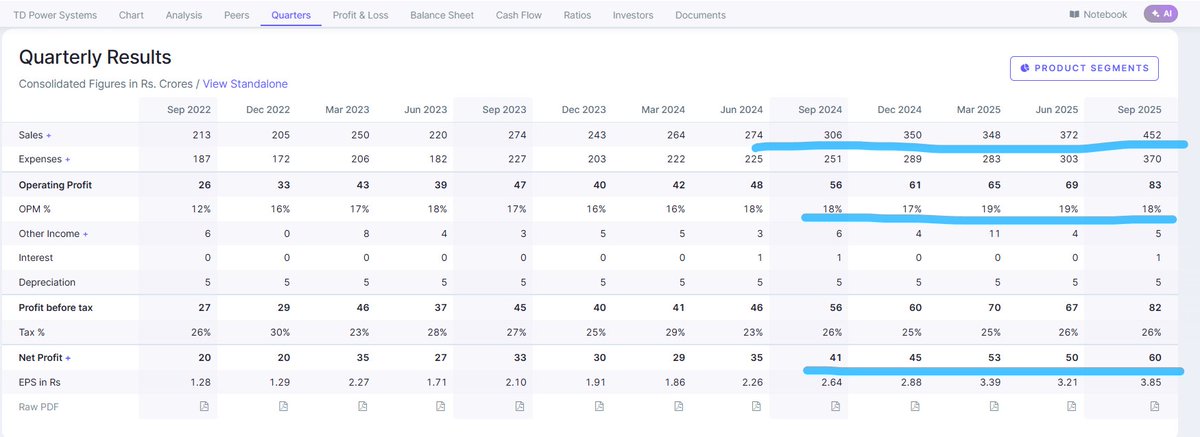Screen dimensions: 1200x437
Task: Click the Sep 2025 column header
Action: [1140, 110]
